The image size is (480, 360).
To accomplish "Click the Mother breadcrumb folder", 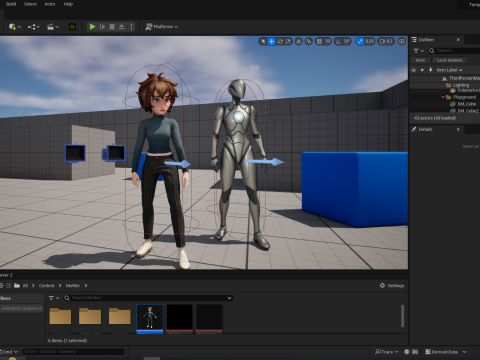I will point(73,286).
